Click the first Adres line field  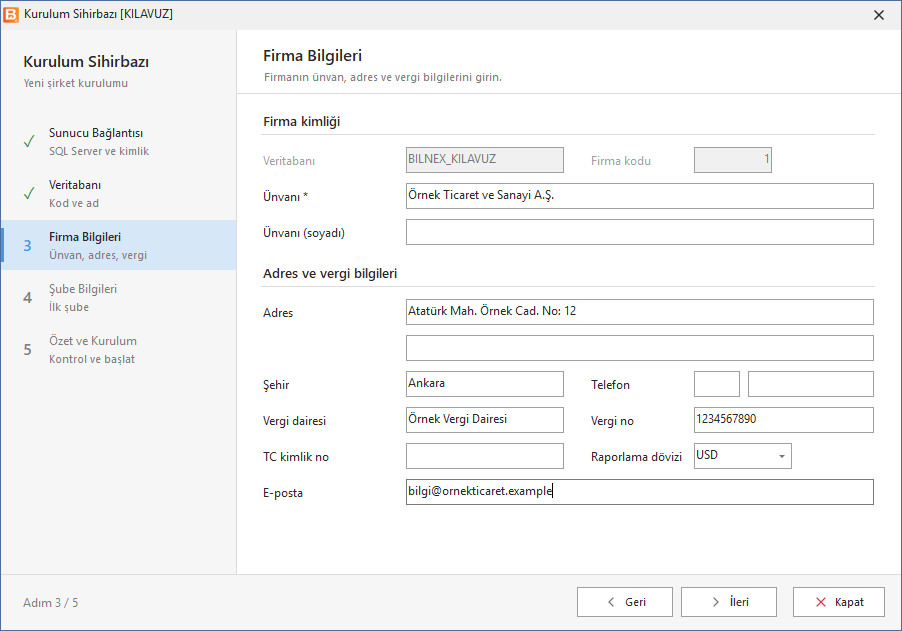(640, 312)
